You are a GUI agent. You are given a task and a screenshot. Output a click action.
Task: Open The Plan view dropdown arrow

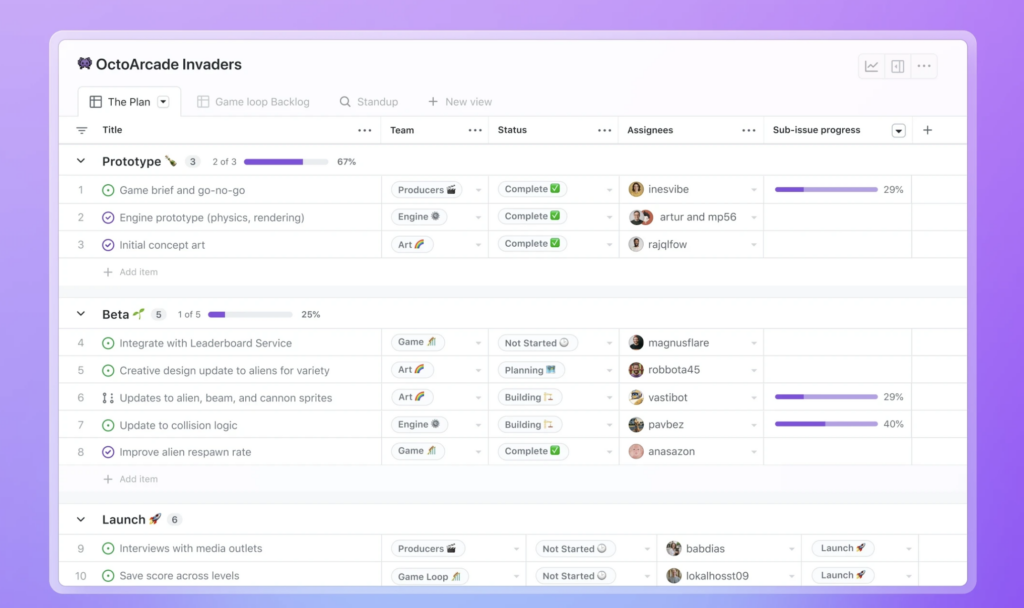coord(163,102)
